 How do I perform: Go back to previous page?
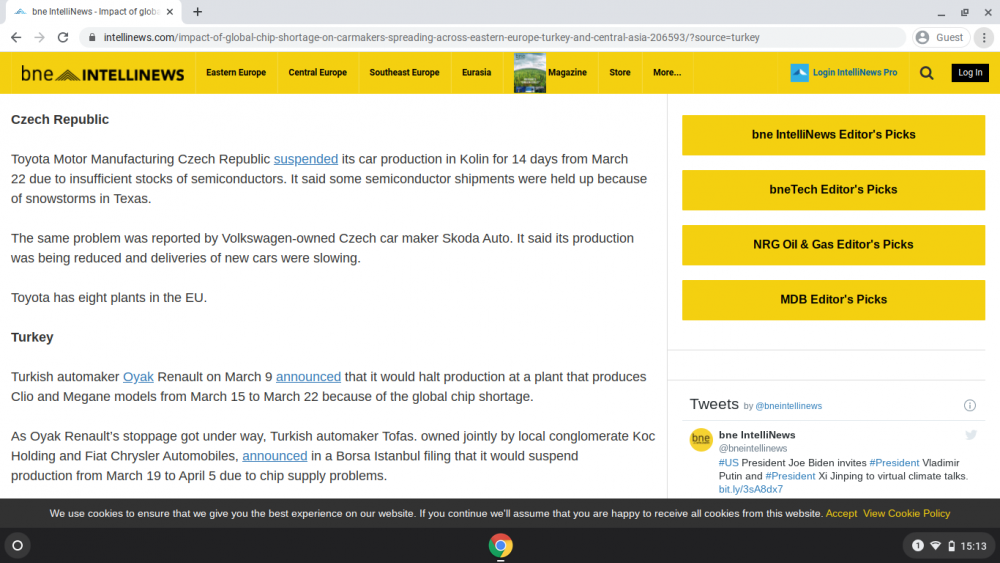coord(16,38)
